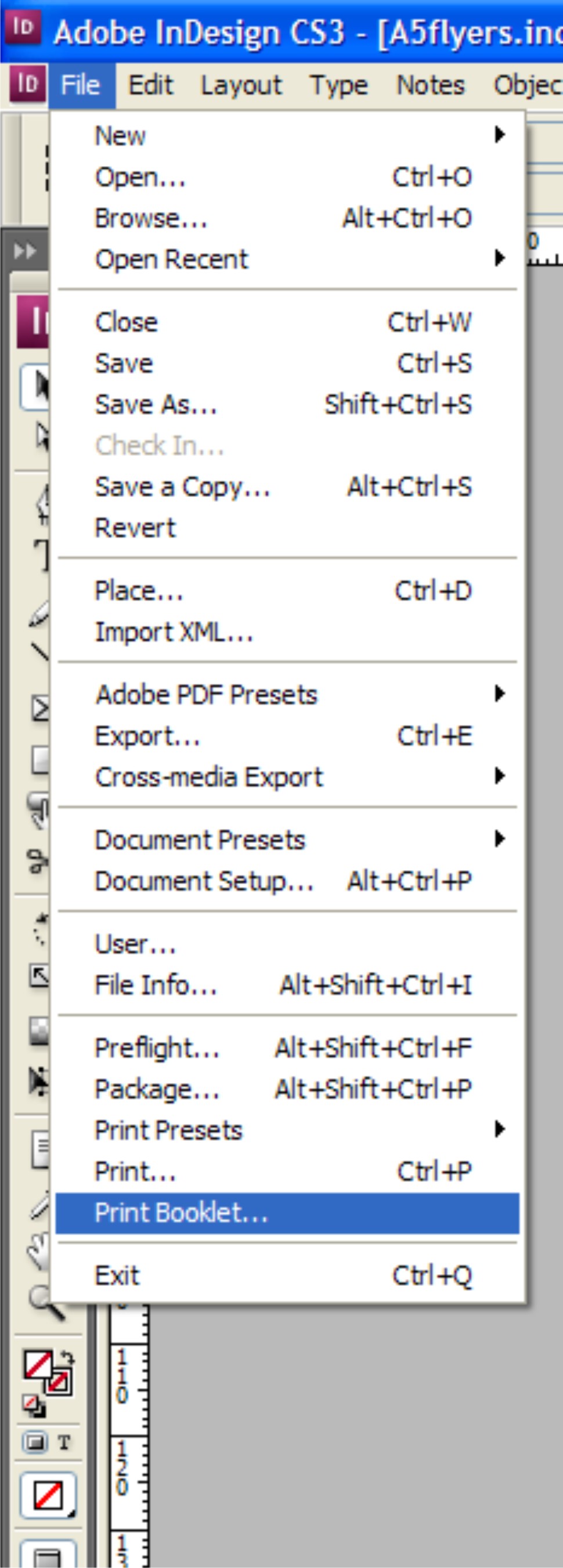Toggle Formatting Affects Container button
Screen dimensions: 563x1568
[x=35, y=1442]
